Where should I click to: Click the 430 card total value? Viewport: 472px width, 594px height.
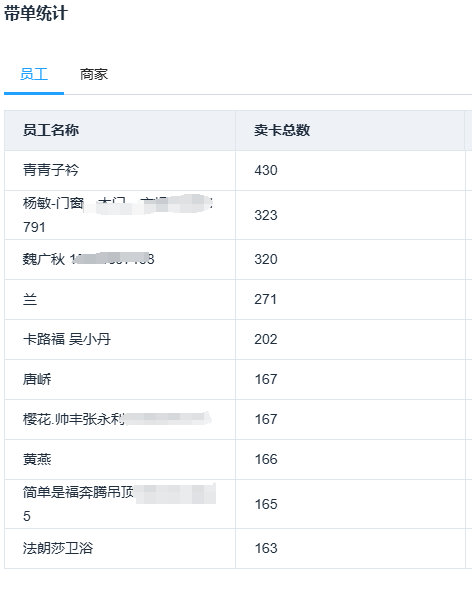pyautogui.click(x=266, y=170)
